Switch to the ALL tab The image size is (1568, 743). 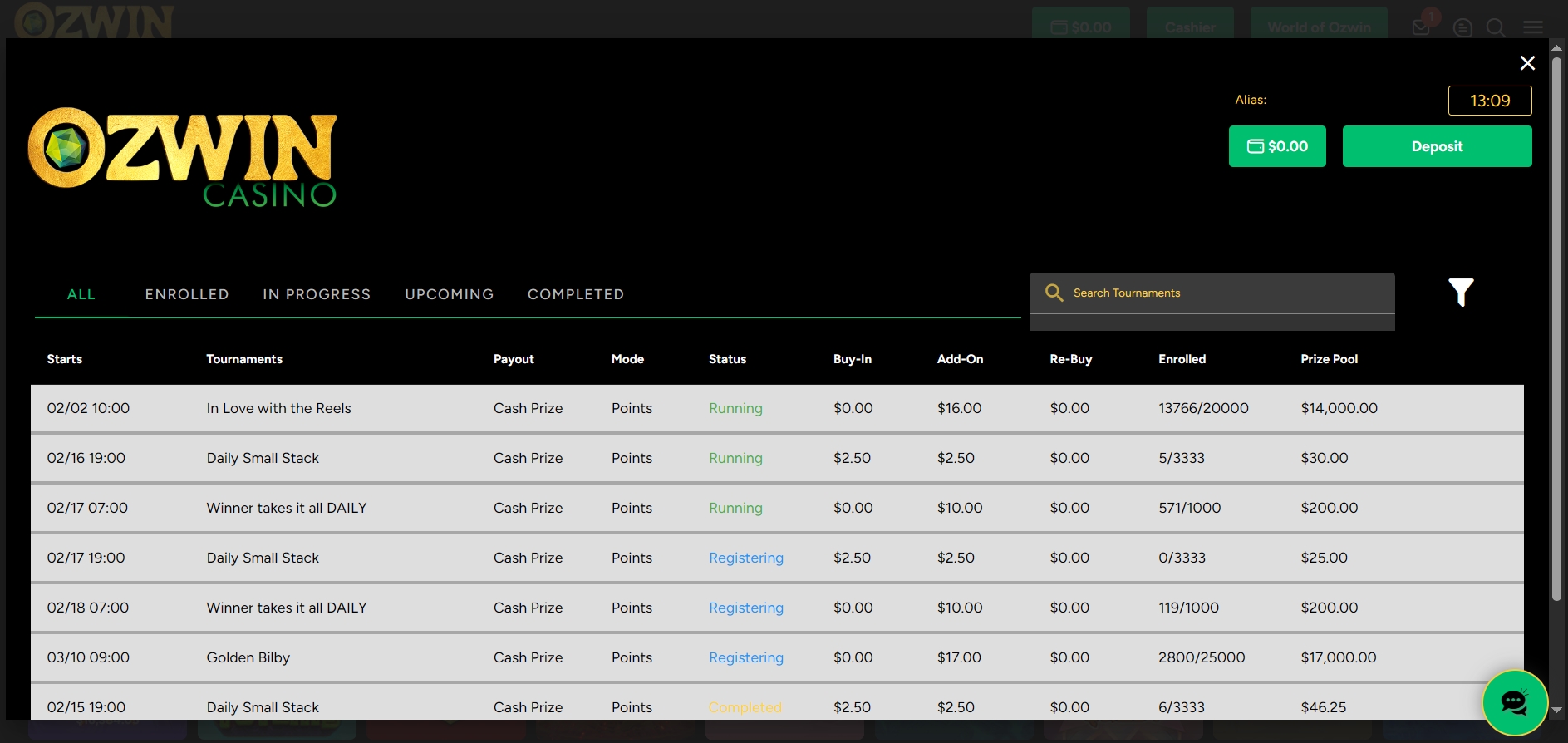pyautogui.click(x=81, y=294)
